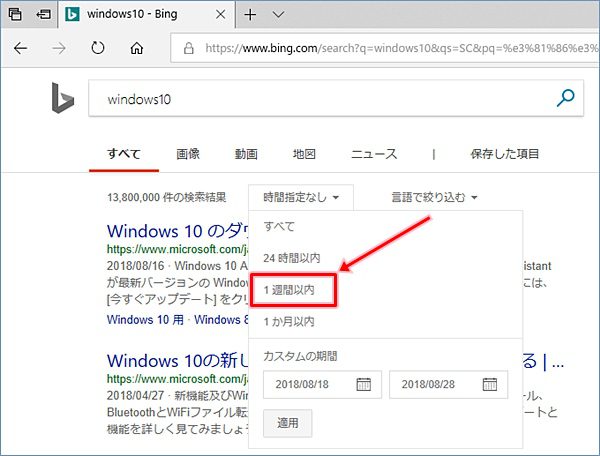Collapse the 時間指定なし dropdown
The image size is (600, 456).
pos(301,197)
